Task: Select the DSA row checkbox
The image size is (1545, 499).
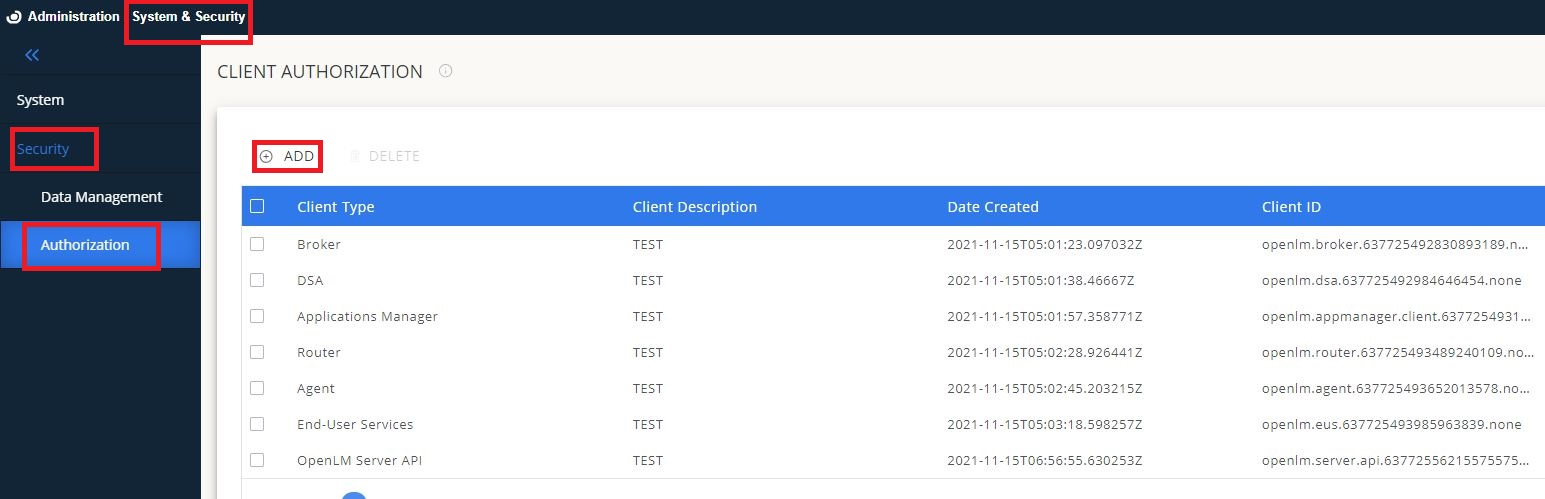Action: 257,280
